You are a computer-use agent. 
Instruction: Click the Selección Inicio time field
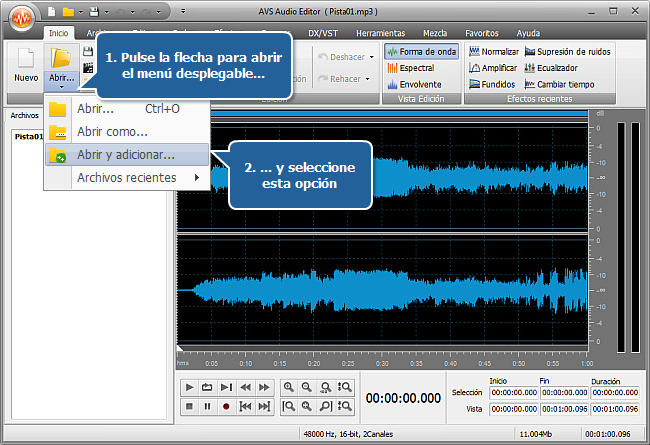tap(514, 392)
